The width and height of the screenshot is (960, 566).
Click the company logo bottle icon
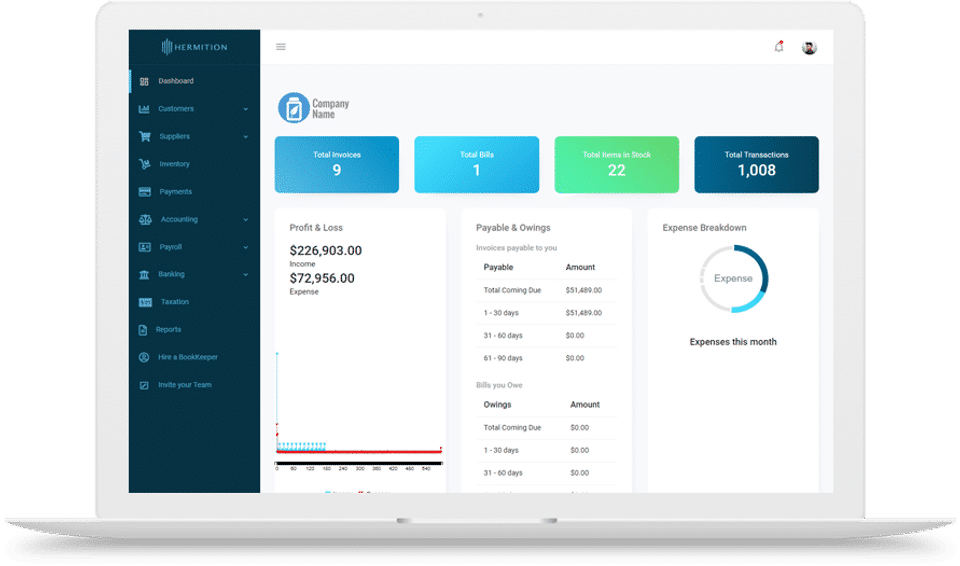pos(294,108)
